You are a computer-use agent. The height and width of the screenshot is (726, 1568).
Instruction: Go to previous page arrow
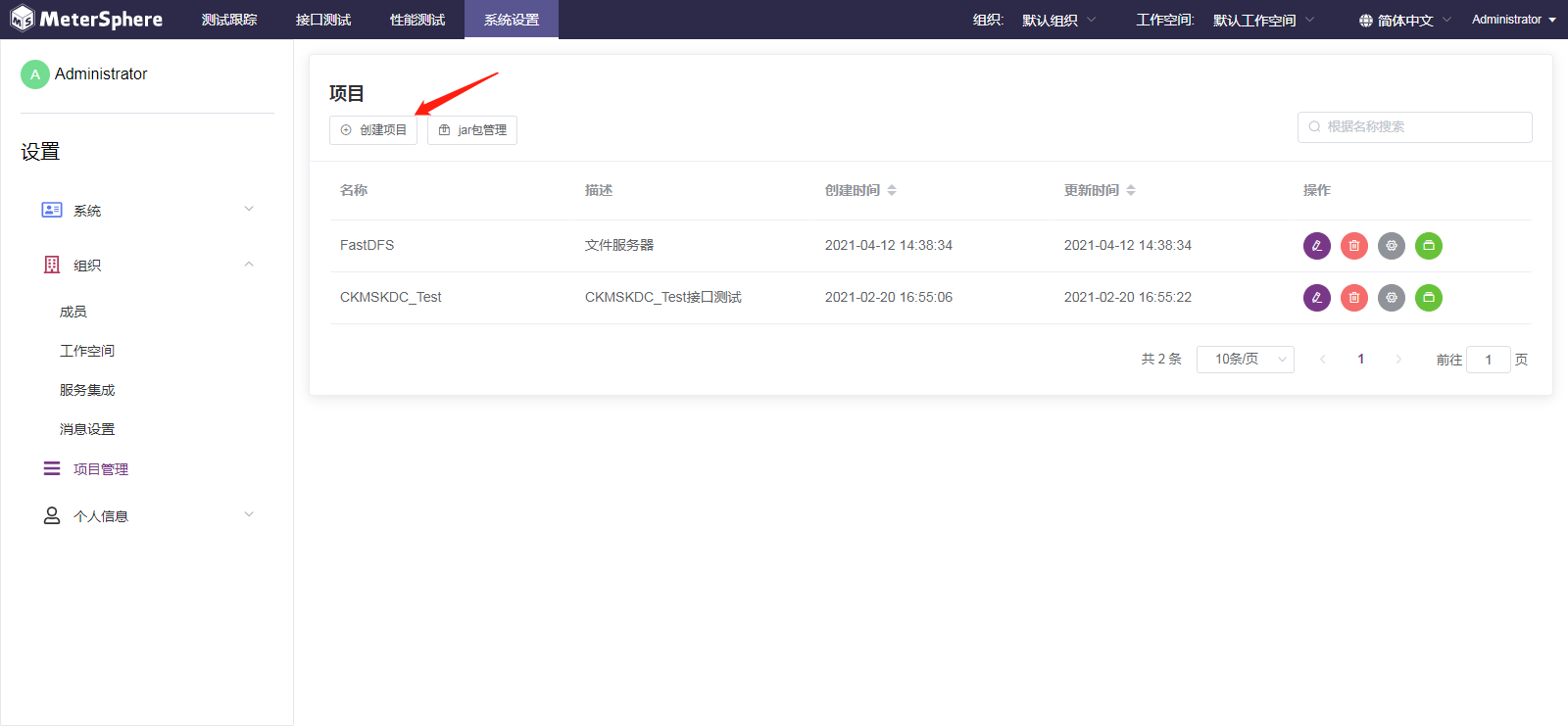coord(1323,360)
